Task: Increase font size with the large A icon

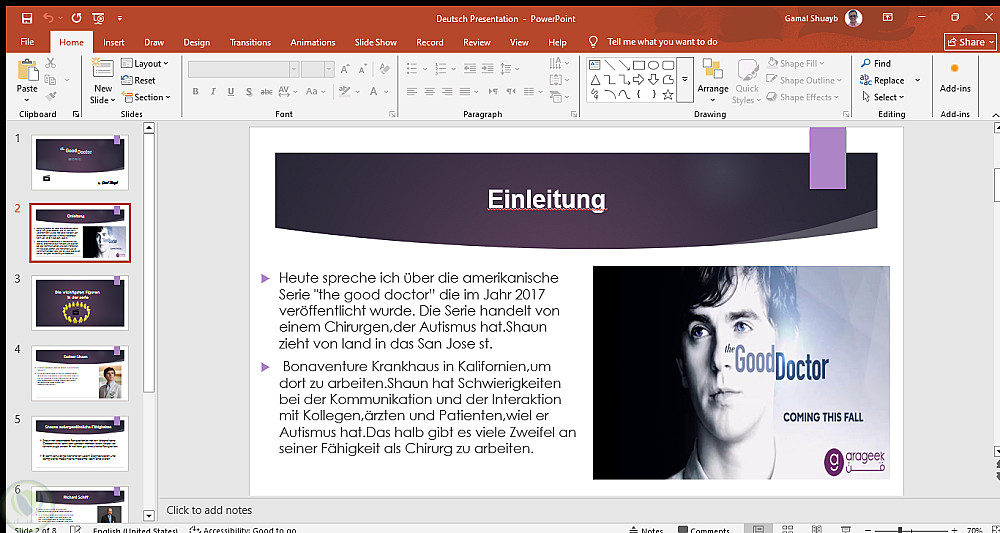Action: pyautogui.click(x=345, y=69)
